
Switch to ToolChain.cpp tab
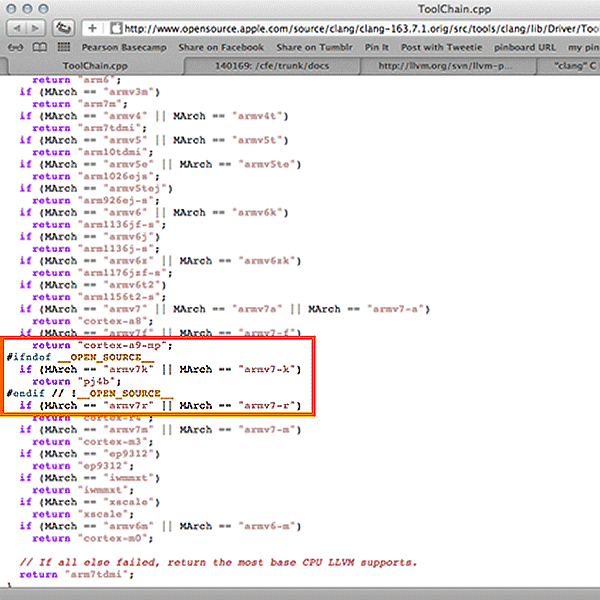[95, 66]
